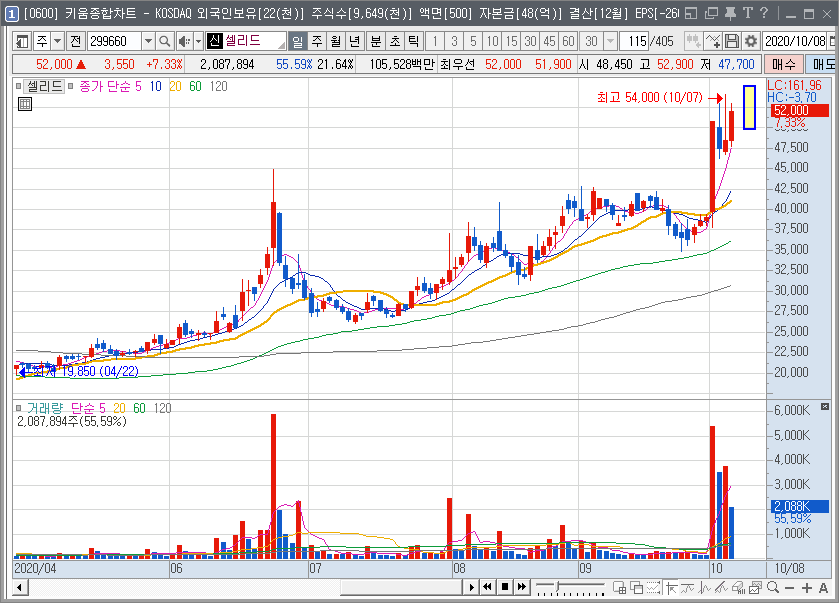The width and height of the screenshot is (839, 603).
Task: Click the T font icon in title bar
Action: point(748,13)
